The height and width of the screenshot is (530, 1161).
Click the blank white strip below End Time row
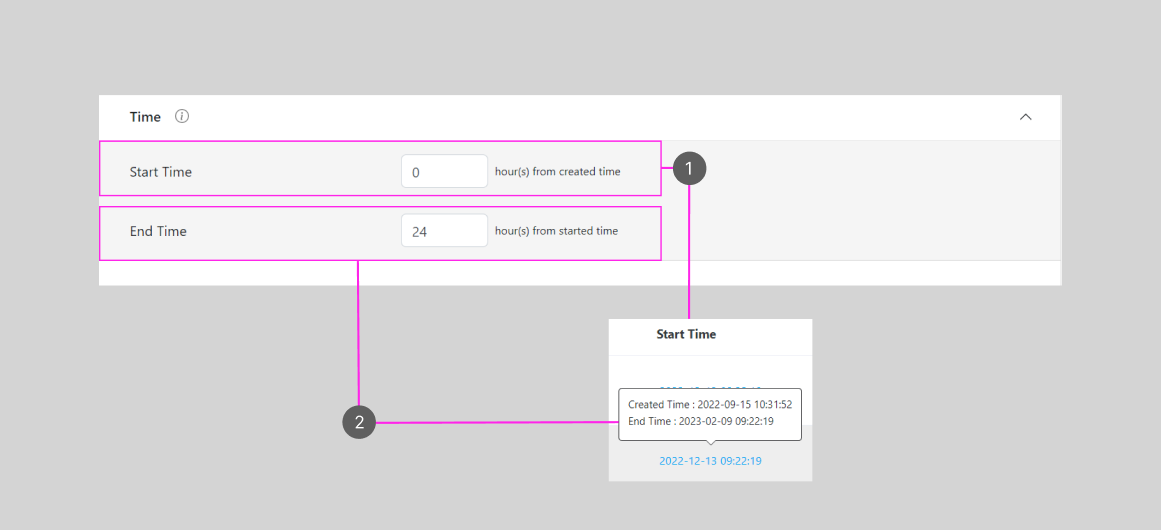580,273
